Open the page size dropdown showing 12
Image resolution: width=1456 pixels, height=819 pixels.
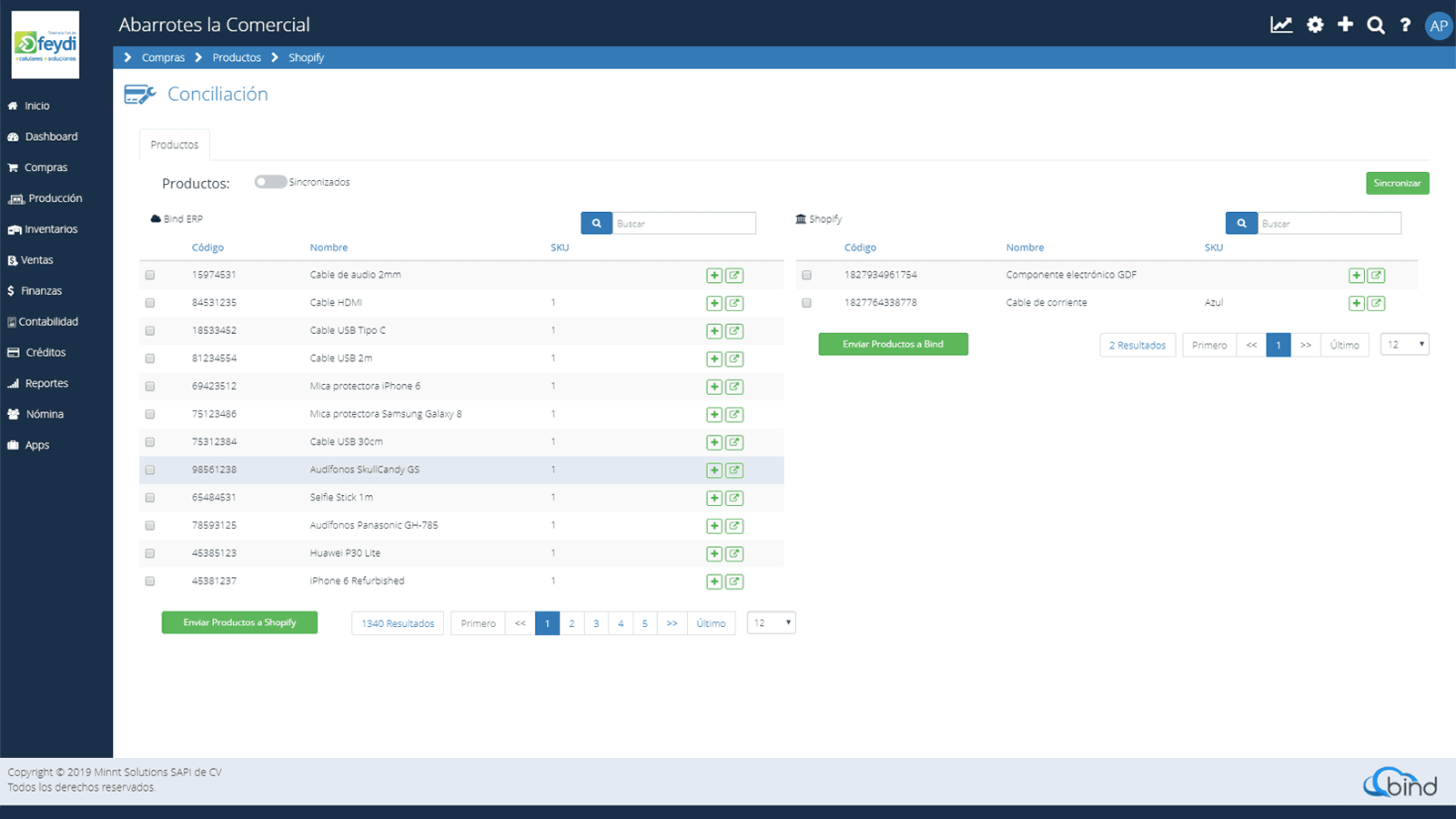click(x=771, y=622)
